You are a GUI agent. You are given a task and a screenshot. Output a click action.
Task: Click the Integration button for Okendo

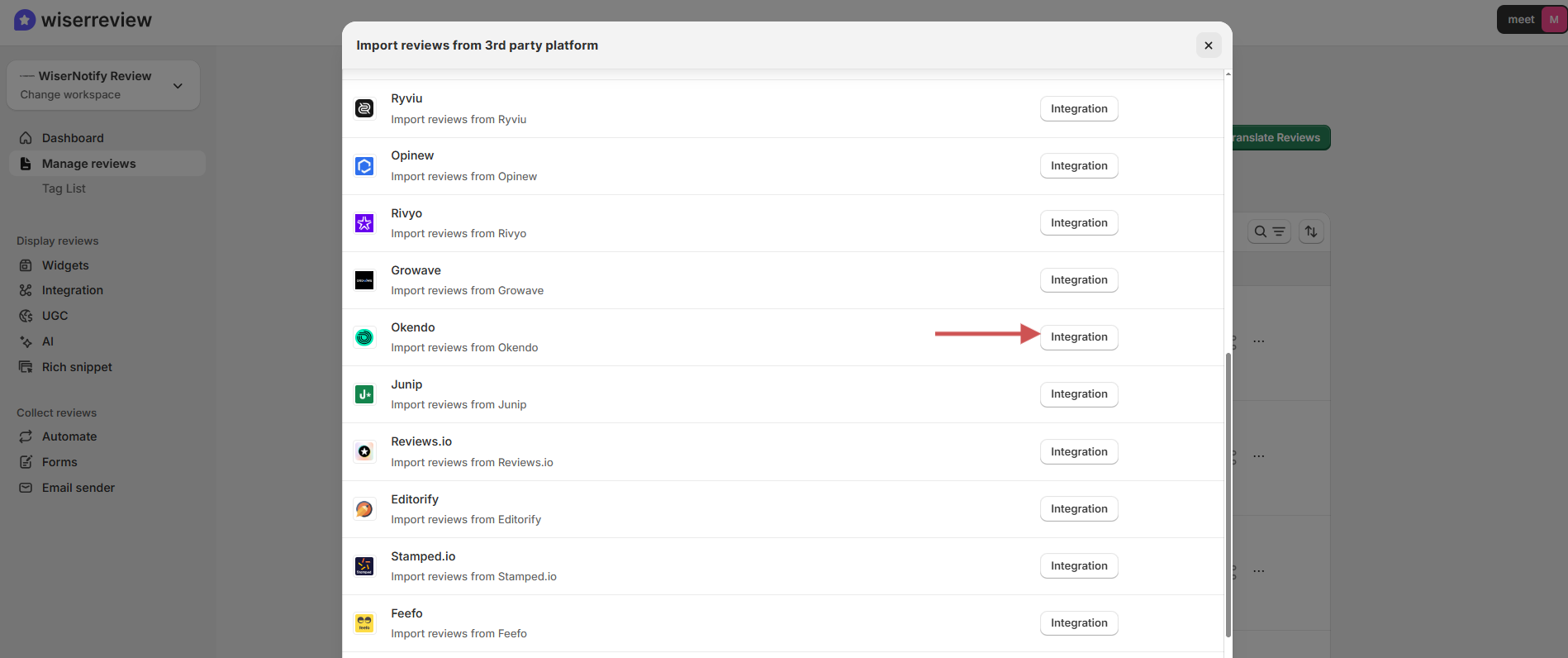[1078, 337]
